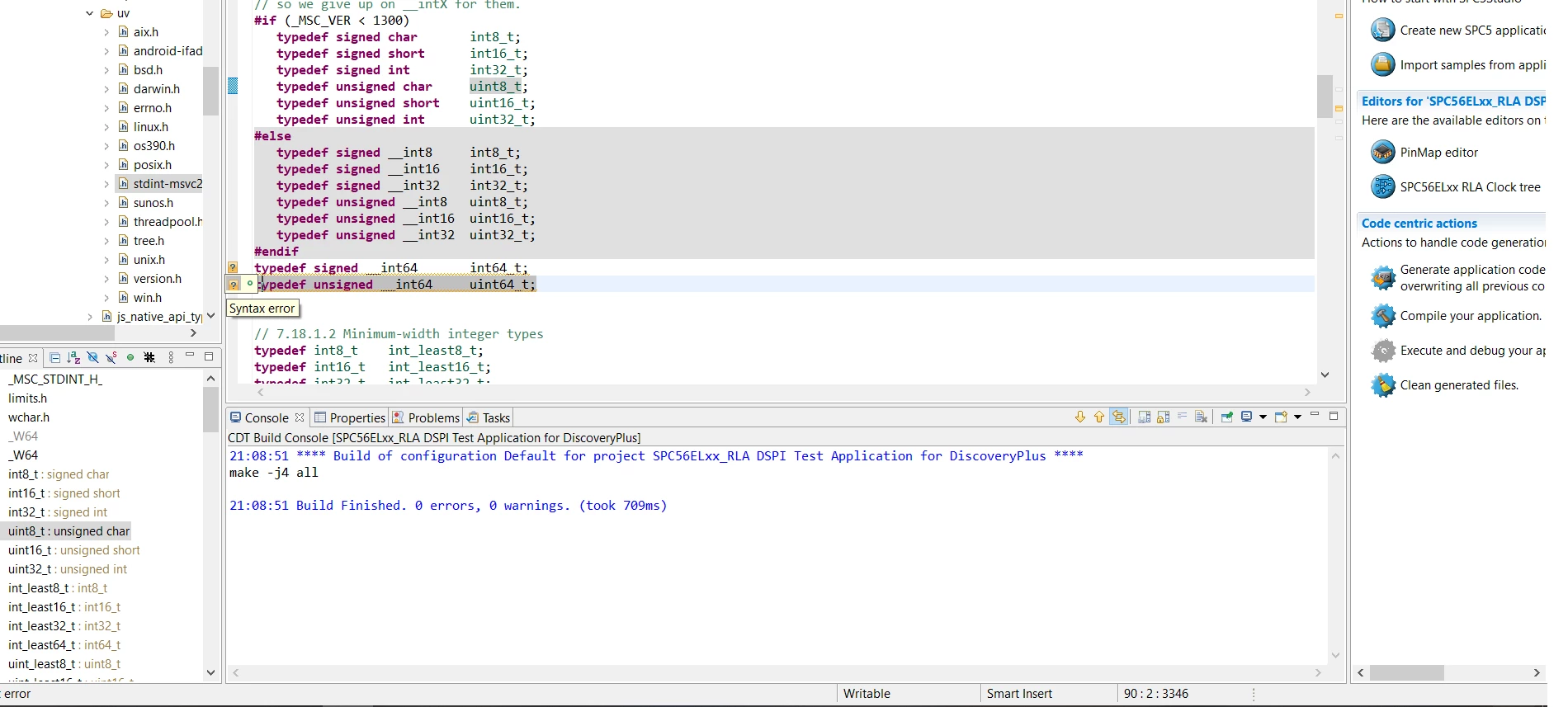
Task: Clear the Console output
Action: pos(1202,417)
